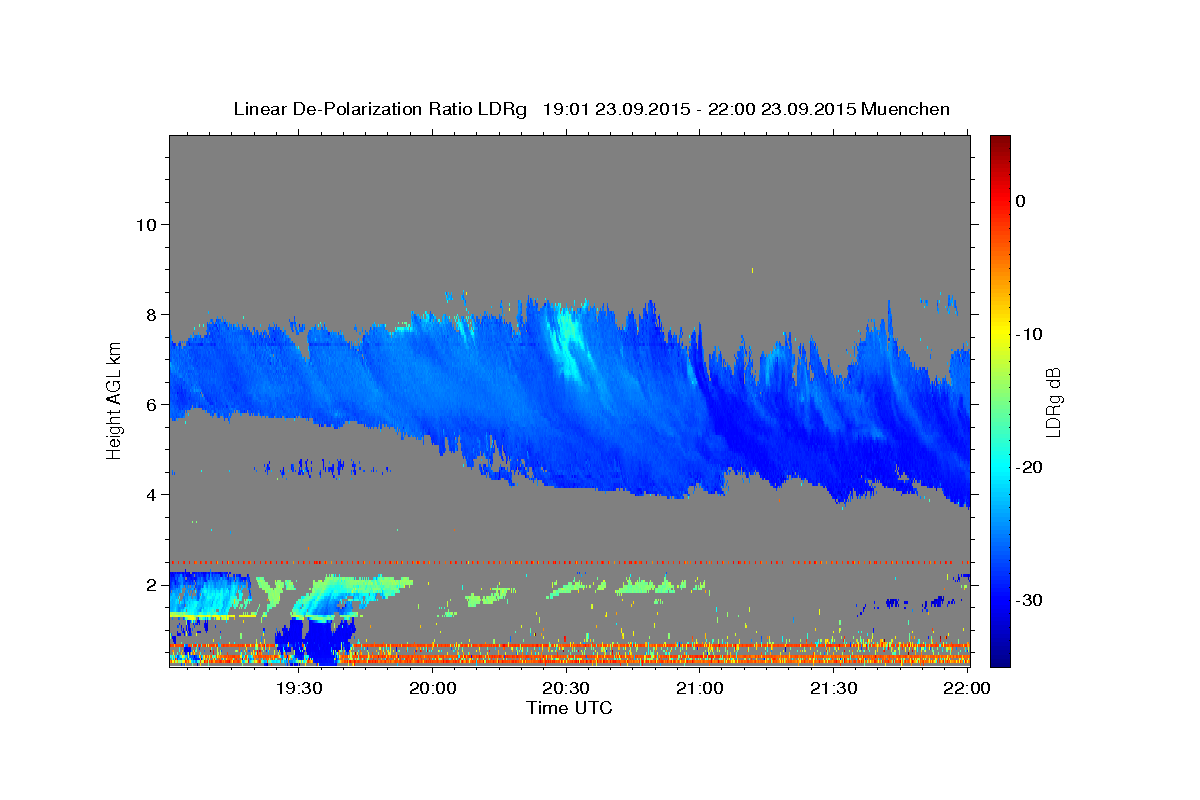Click the height tick label 4
Viewport: 1200px width, 800px height.
click(x=152, y=494)
